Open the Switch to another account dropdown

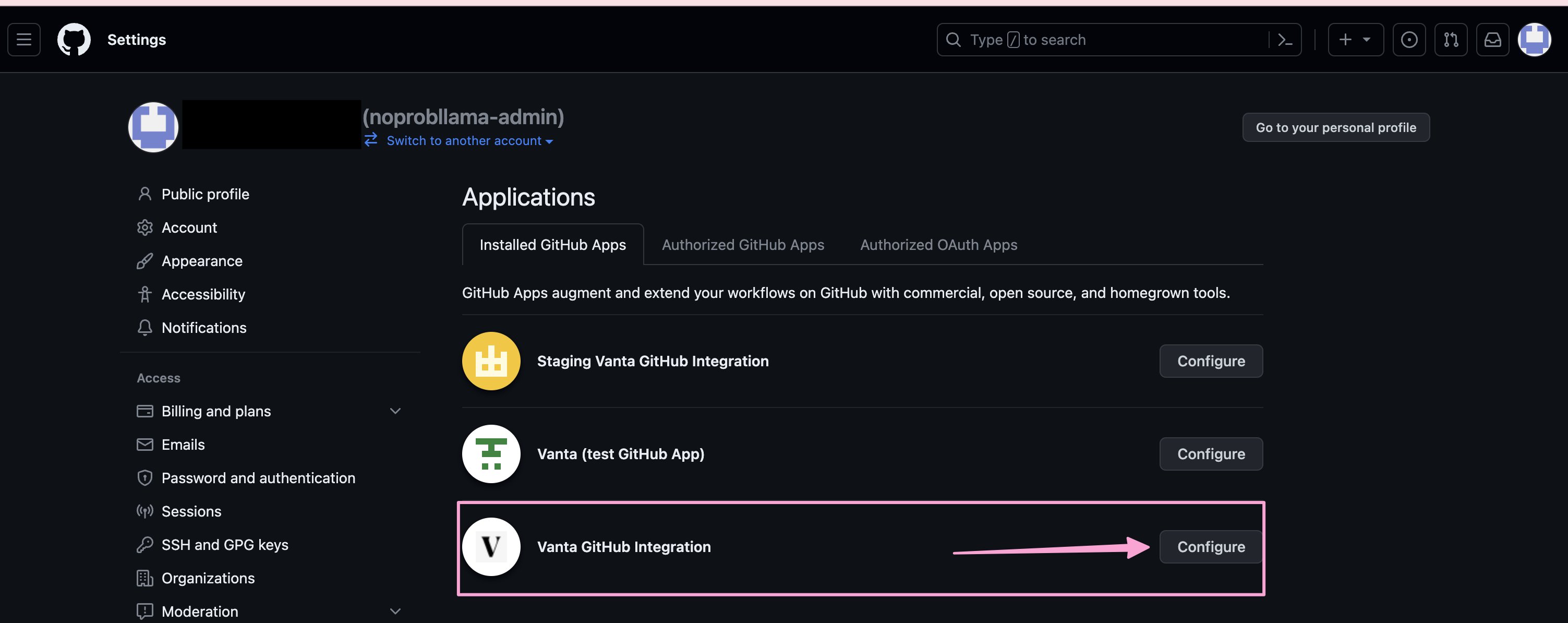click(x=469, y=141)
